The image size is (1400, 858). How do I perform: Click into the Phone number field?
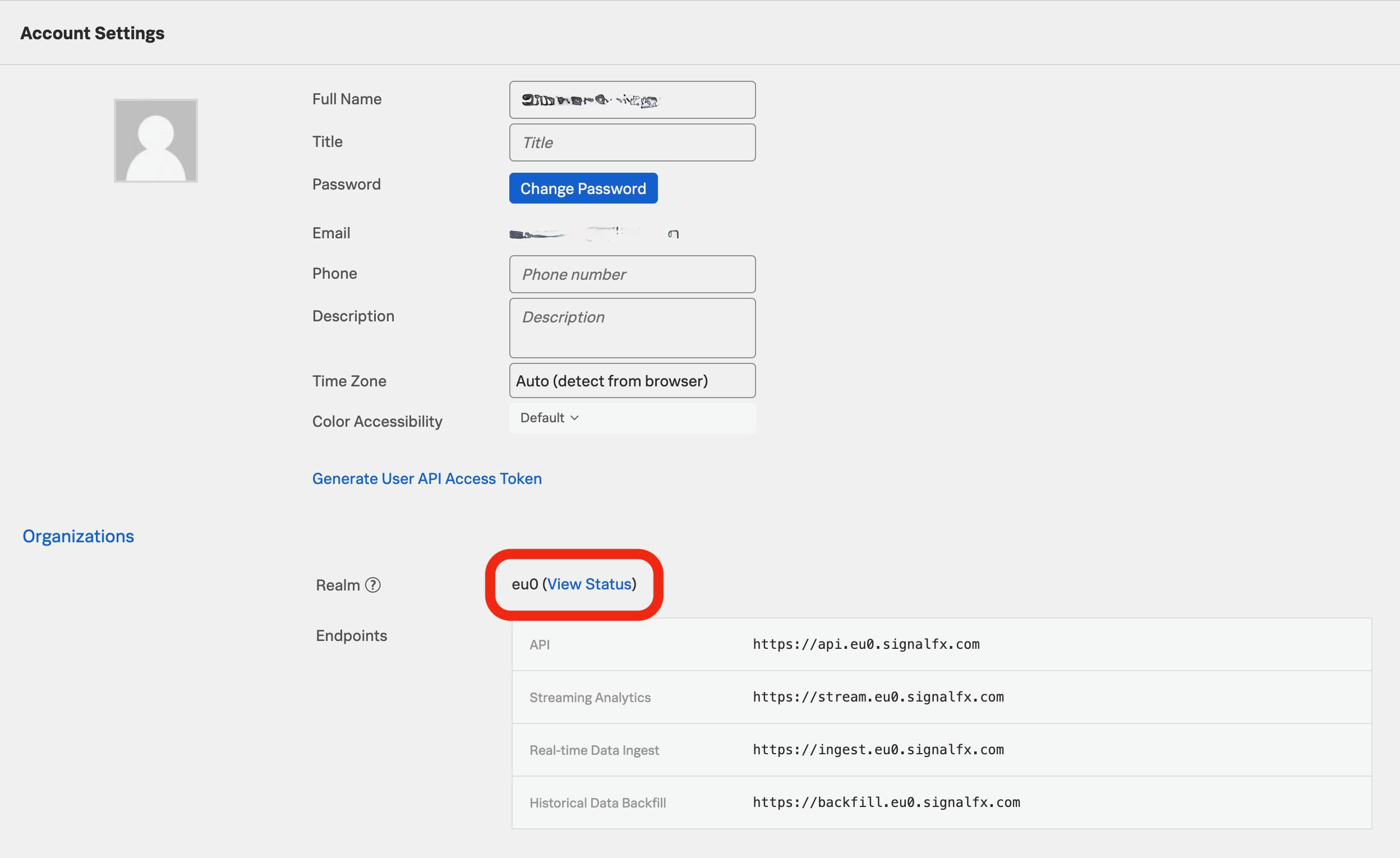[632, 274]
